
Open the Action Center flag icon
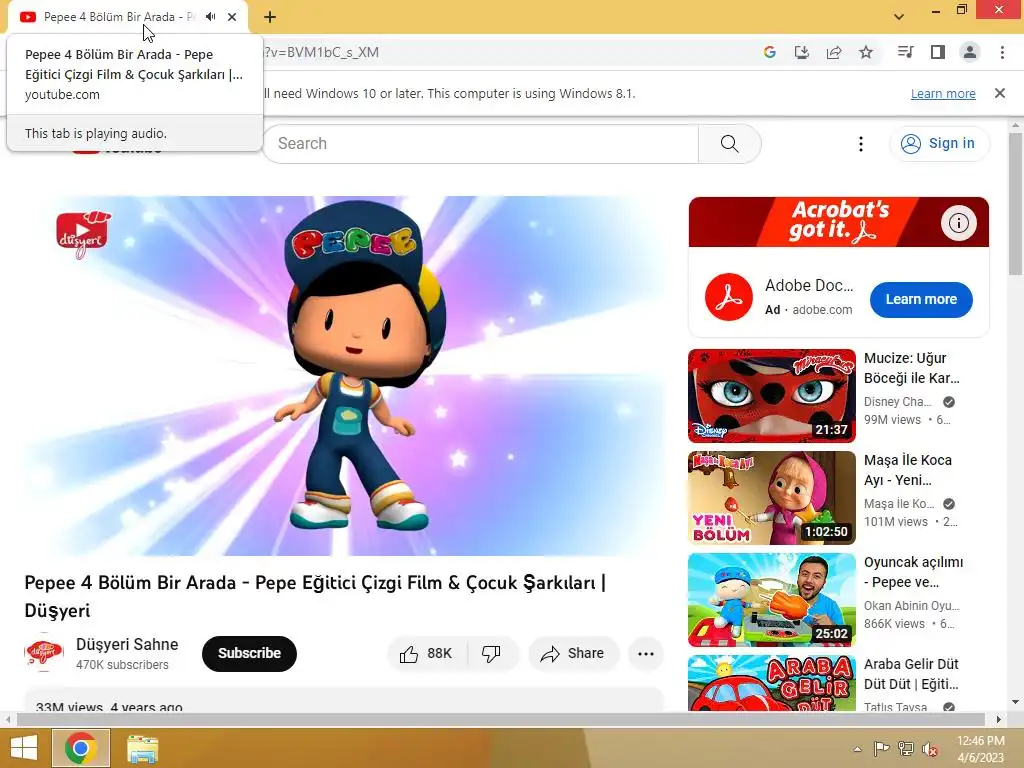[x=881, y=748]
